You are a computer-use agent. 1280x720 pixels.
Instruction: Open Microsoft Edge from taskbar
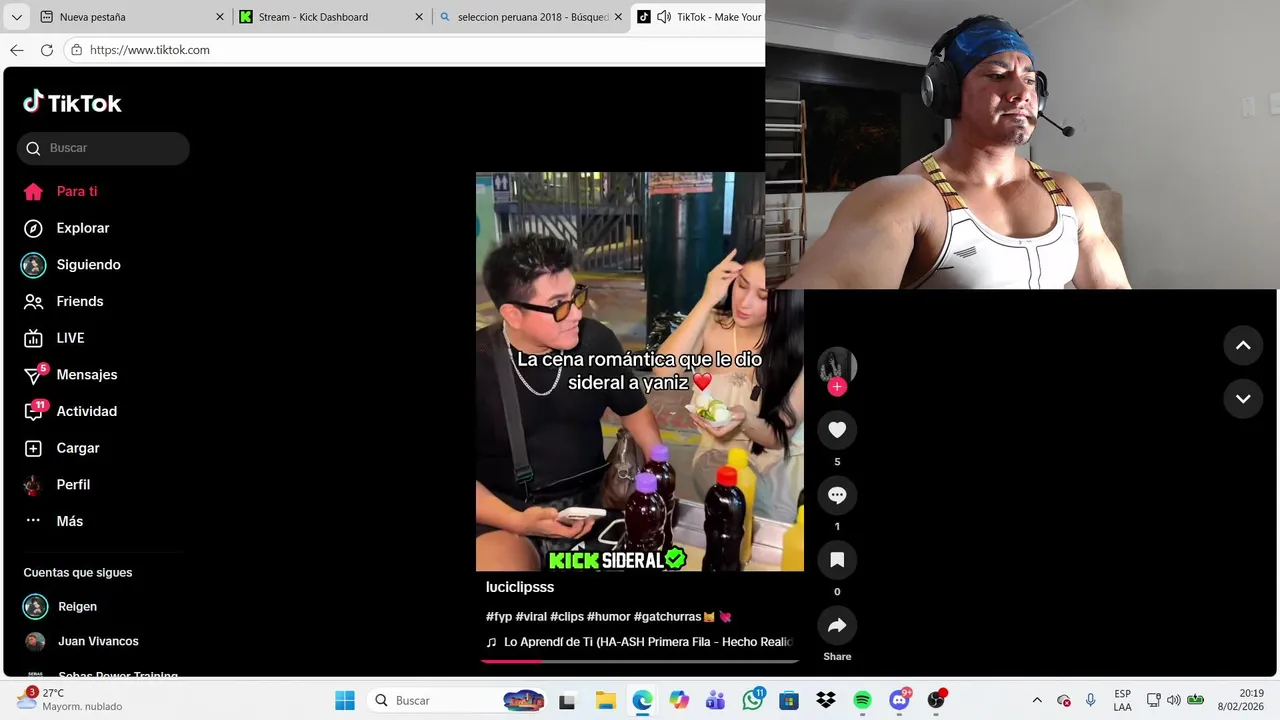point(642,700)
